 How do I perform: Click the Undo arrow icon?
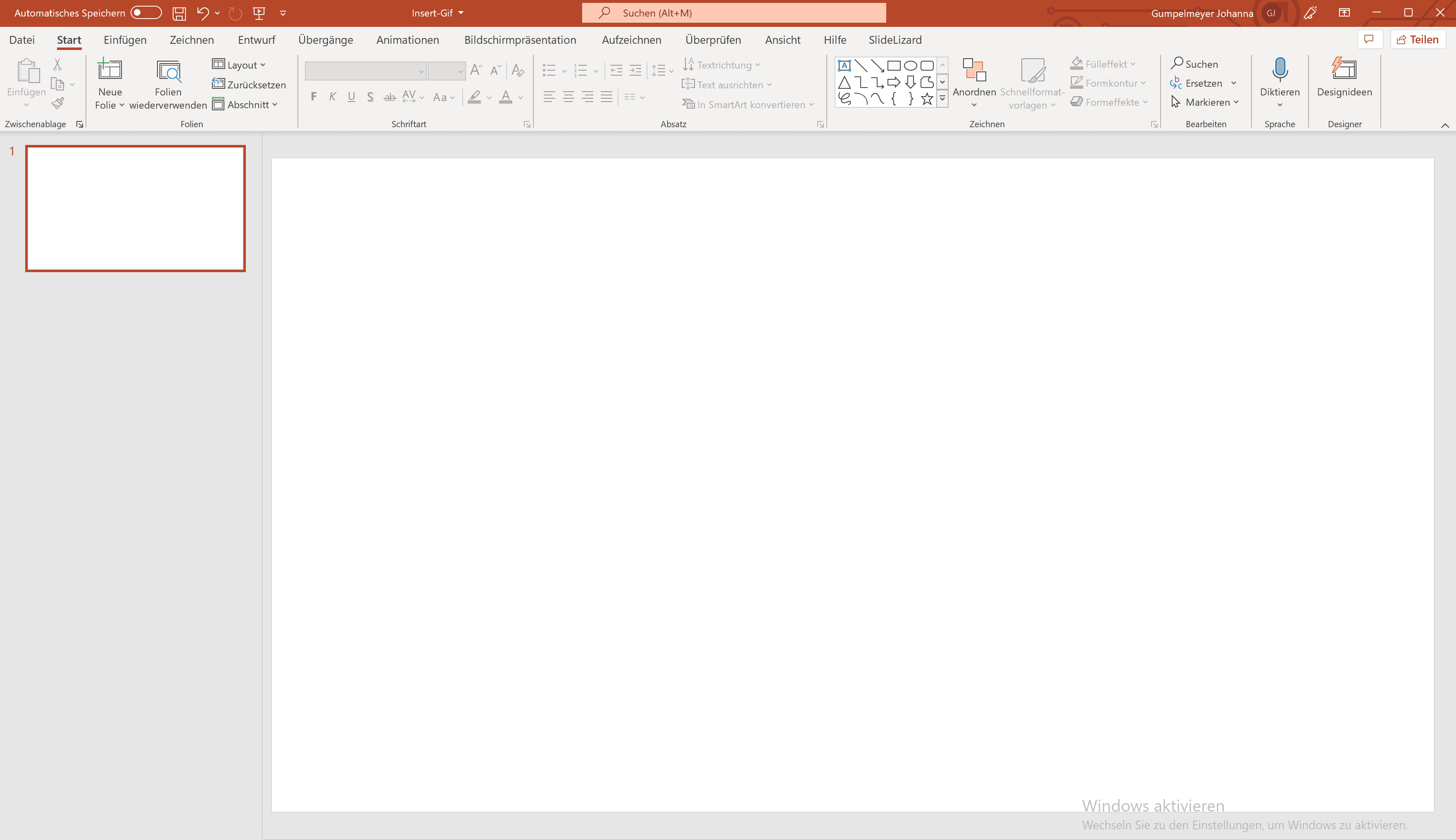tap(202, 13)
